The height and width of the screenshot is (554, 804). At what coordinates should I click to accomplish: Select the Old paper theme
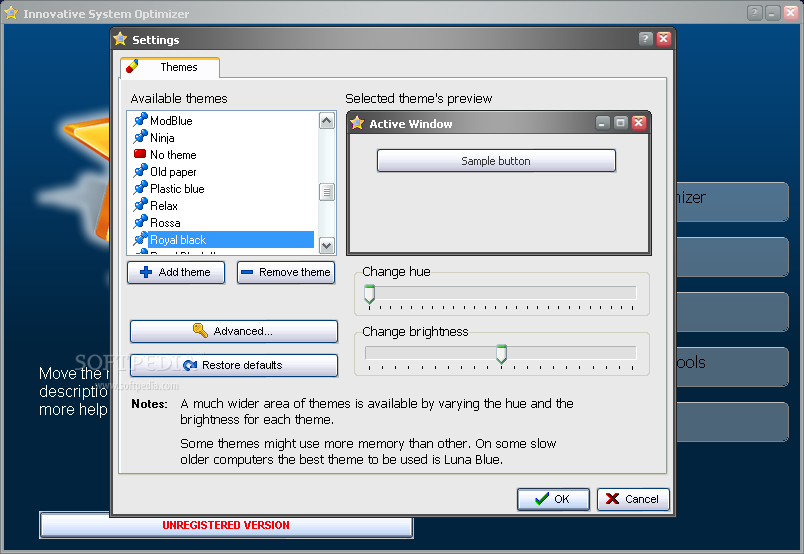pyautogui.click(x=173, y=172)
